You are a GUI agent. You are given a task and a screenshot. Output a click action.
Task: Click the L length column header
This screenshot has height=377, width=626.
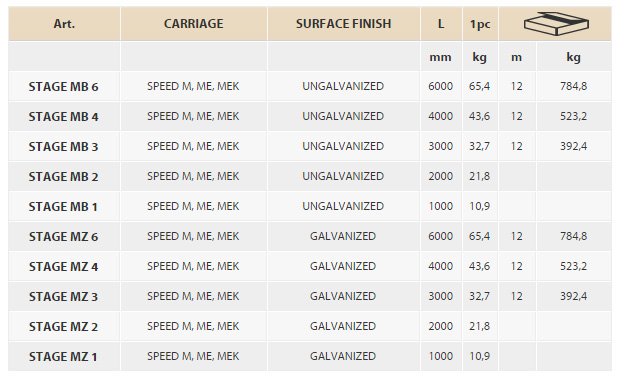441,24
